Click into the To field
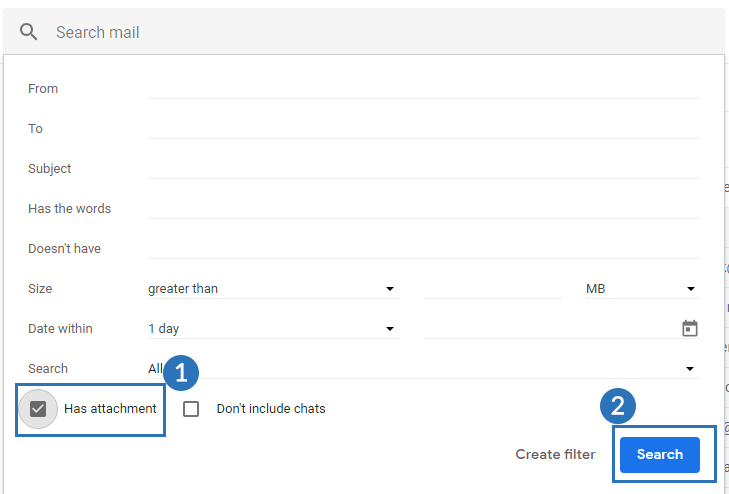Viewport: 729px width, 494px height. coord(423,128)
